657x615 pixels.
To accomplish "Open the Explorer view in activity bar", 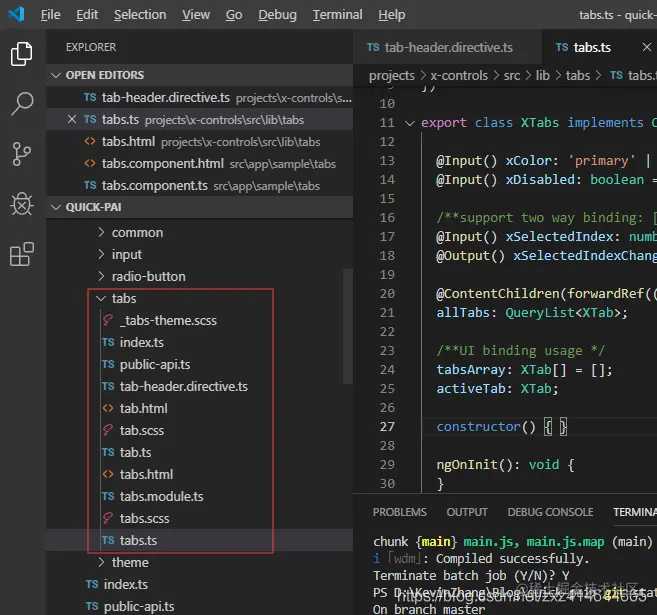I will [22, 54].
